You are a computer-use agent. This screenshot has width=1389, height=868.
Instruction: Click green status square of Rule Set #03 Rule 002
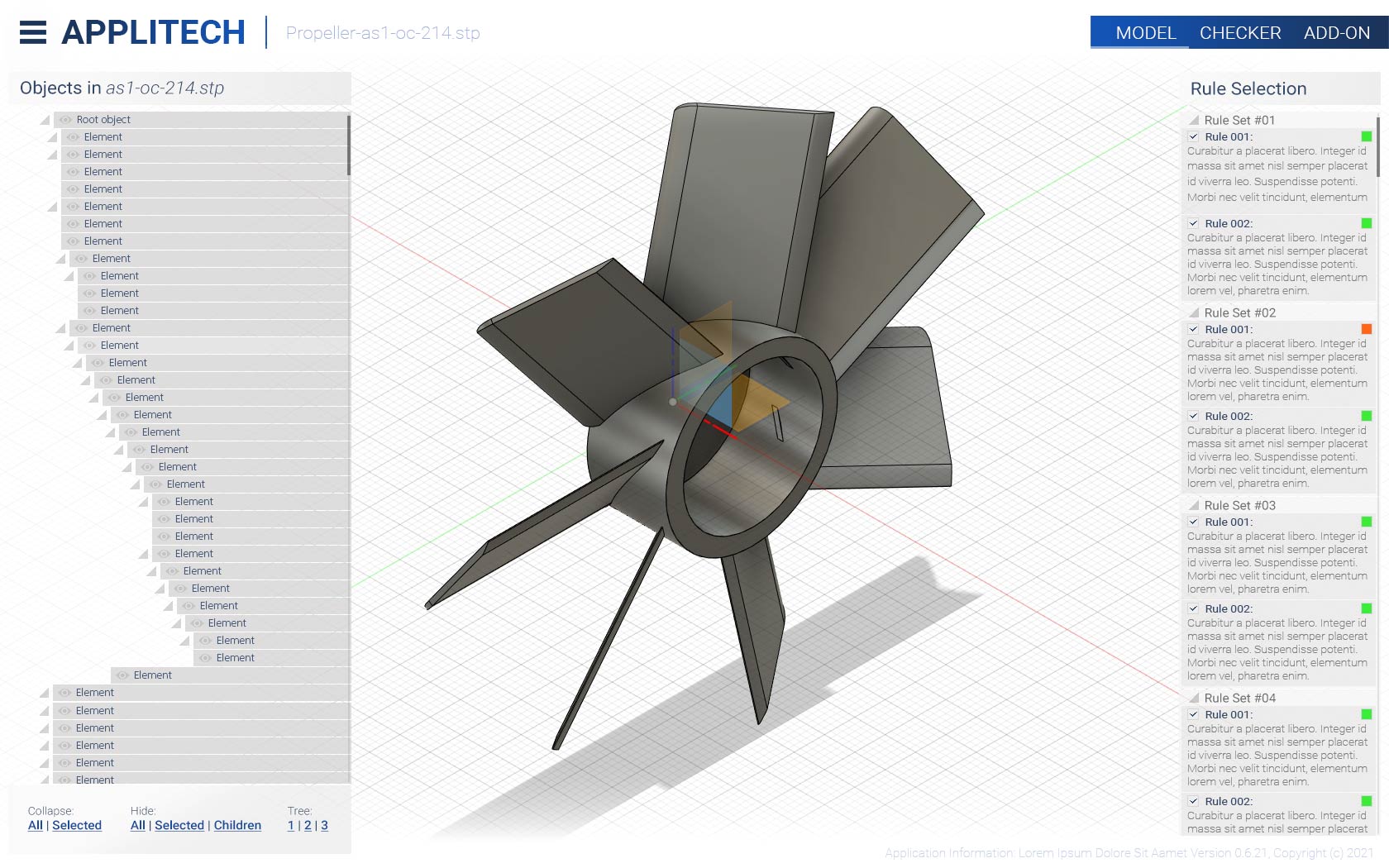pyautogui.click(x=1367, y=608)
